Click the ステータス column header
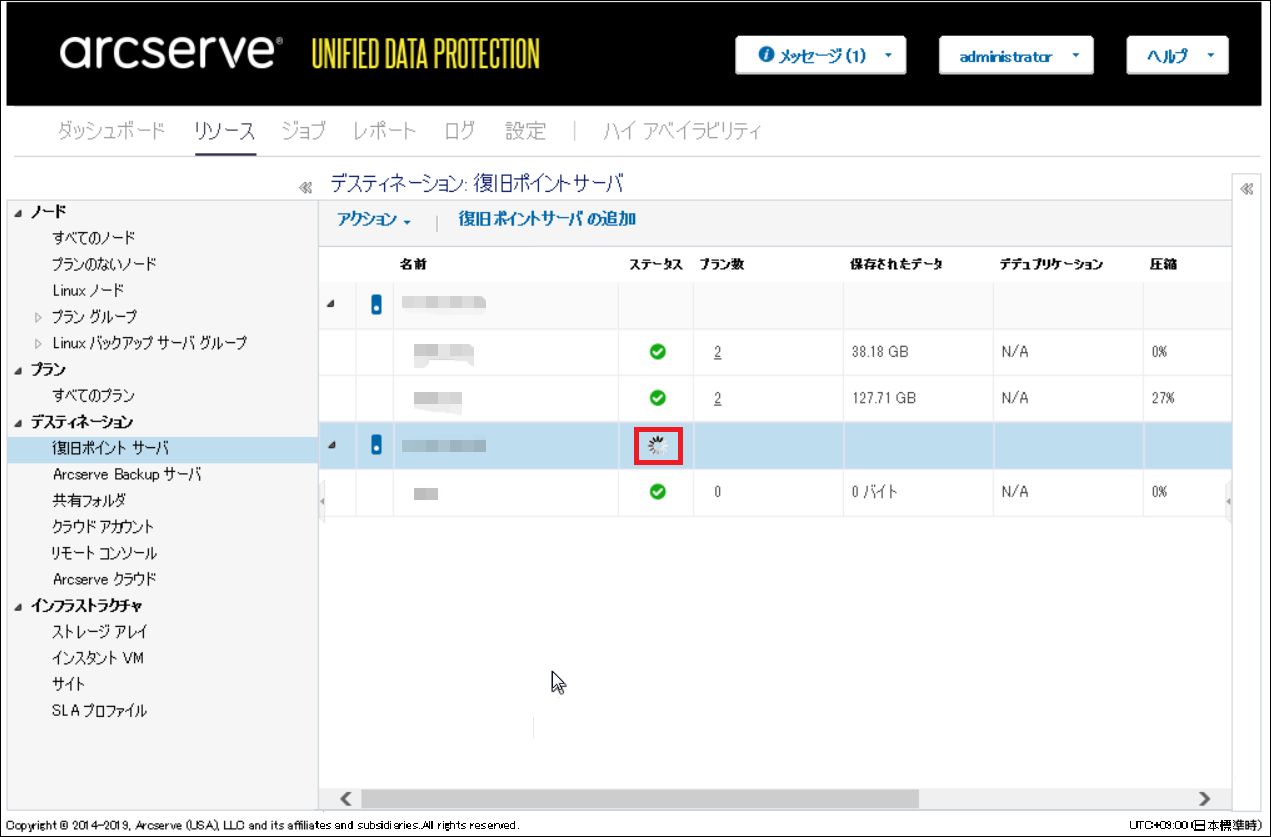The height and width of the screenshot is (837, 1271). [x=656, y=264]
